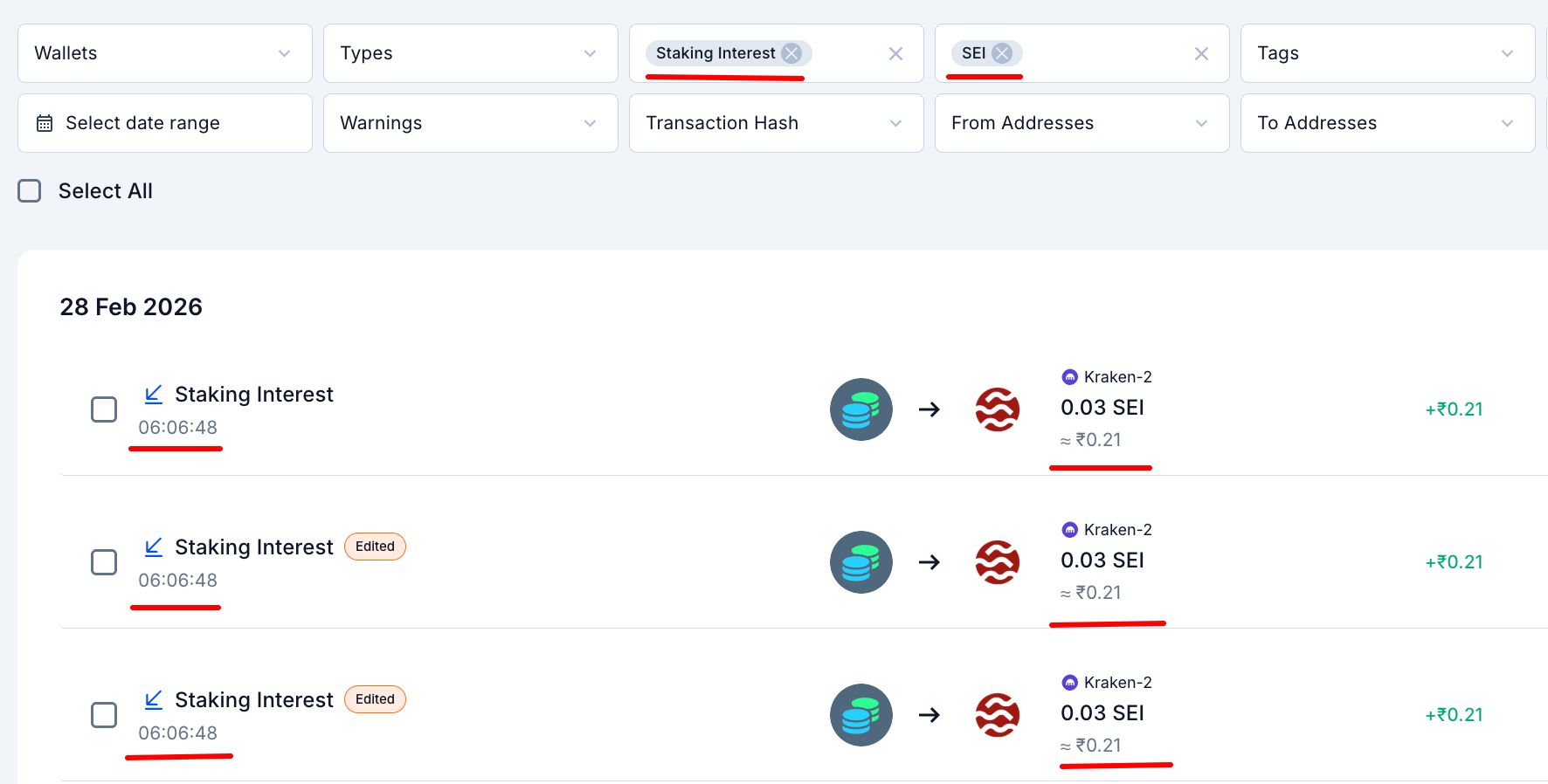The height and width of the screenshot is (784, 1548).
Task: Tick the second Staking Interest row checkbox
Action: [104, 562]
